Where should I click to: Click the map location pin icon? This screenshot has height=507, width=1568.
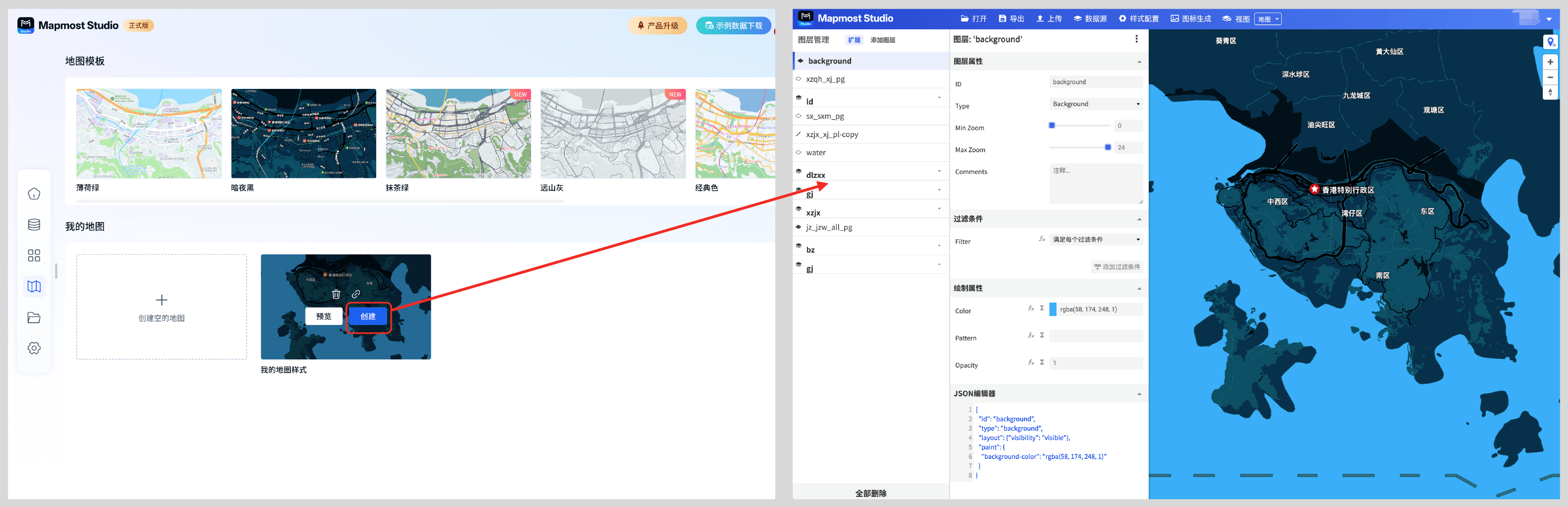click(x=1550, y=42)
